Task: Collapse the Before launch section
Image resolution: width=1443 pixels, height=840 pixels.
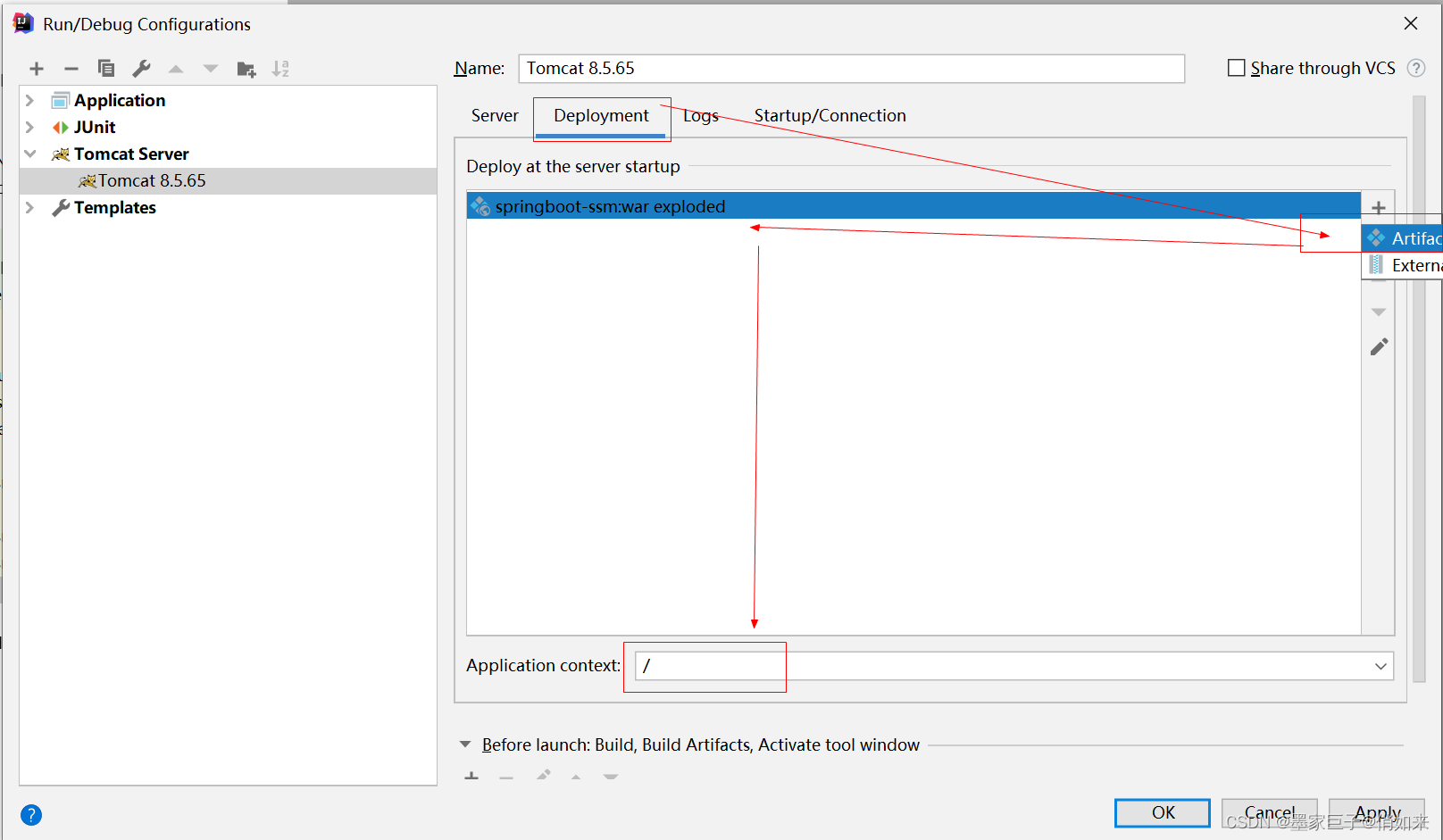Action: (465, 744)
